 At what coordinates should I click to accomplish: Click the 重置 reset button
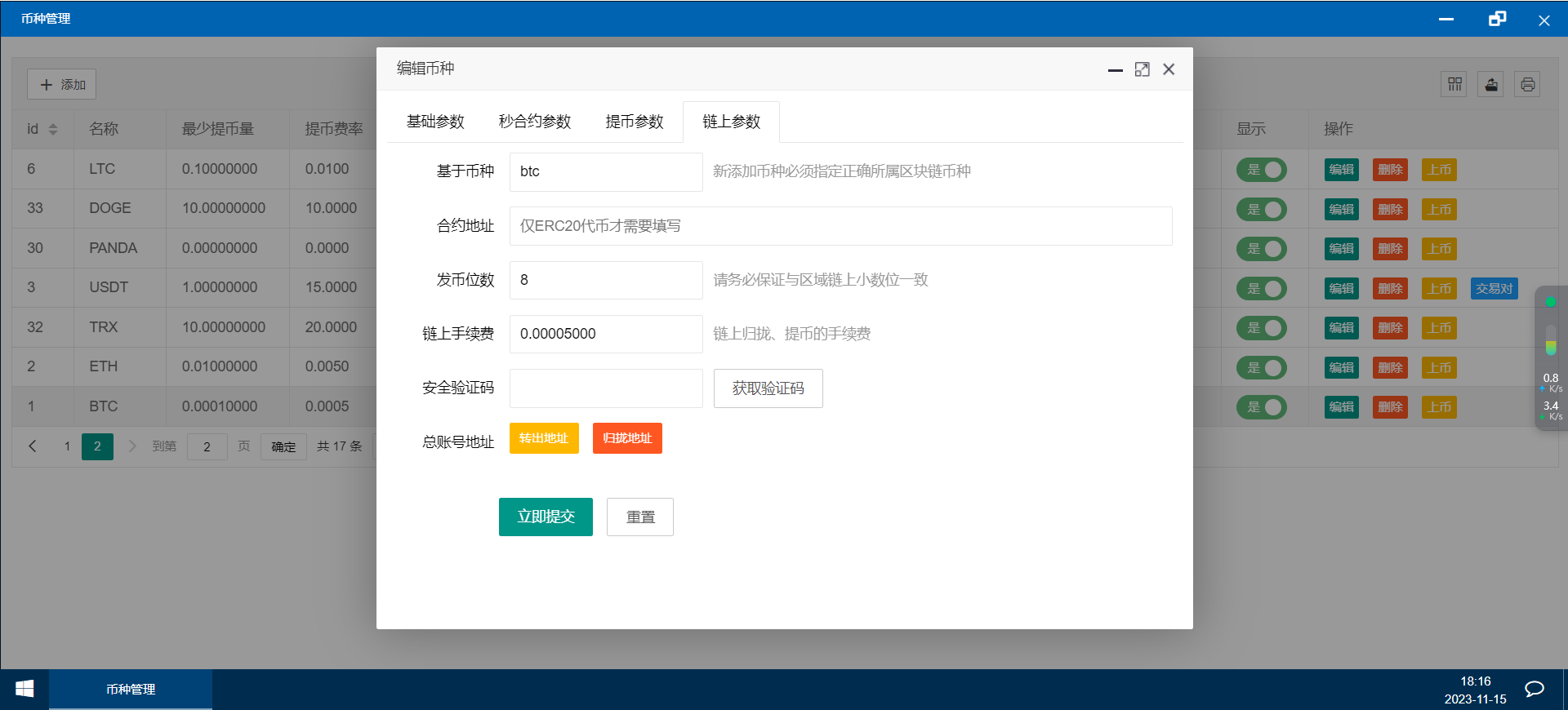[x=640, y=517]
